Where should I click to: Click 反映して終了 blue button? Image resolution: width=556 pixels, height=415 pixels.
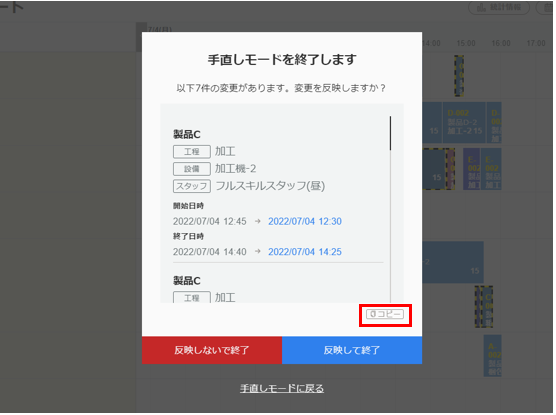[x=352, y=350]
